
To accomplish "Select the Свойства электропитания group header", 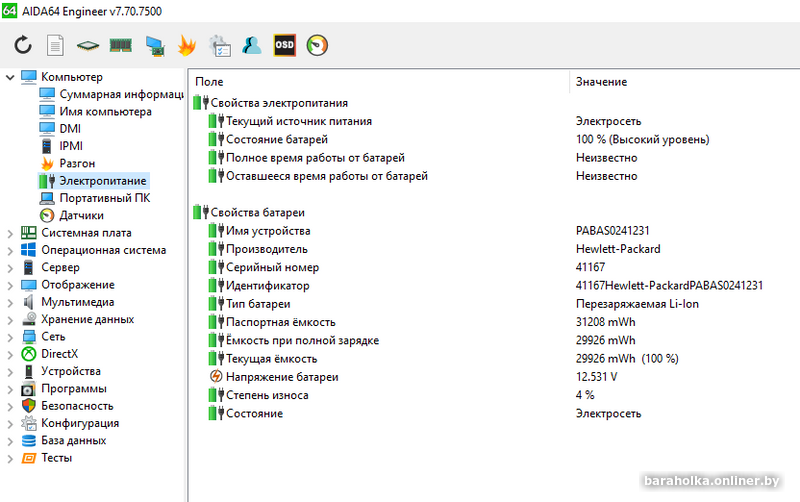I will point(279,103).
